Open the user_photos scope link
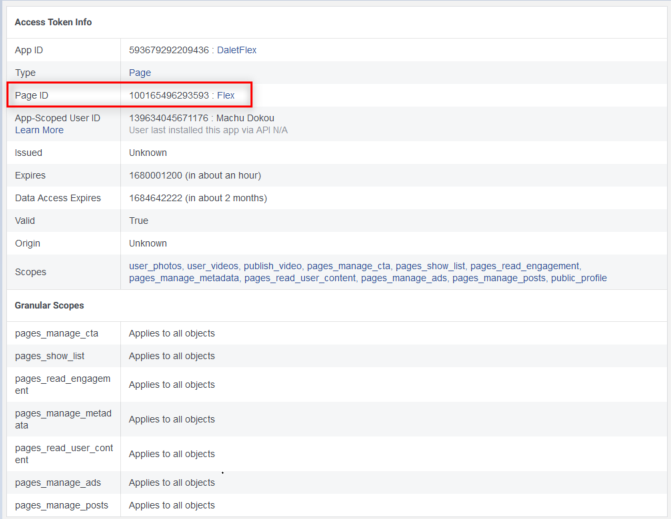This screenshot has height=519, width=671. 155,266
